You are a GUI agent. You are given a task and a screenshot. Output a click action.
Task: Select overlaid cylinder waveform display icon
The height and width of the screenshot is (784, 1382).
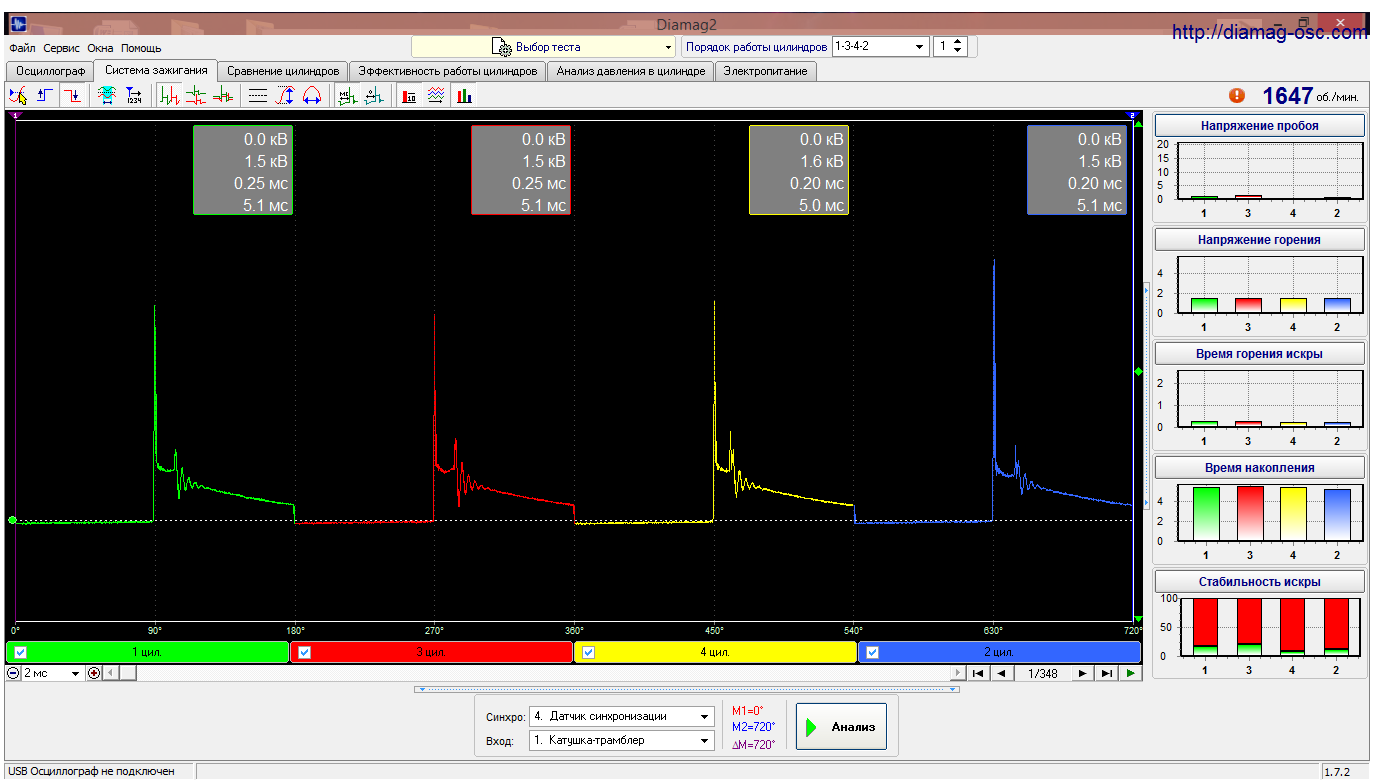[223, 96]
